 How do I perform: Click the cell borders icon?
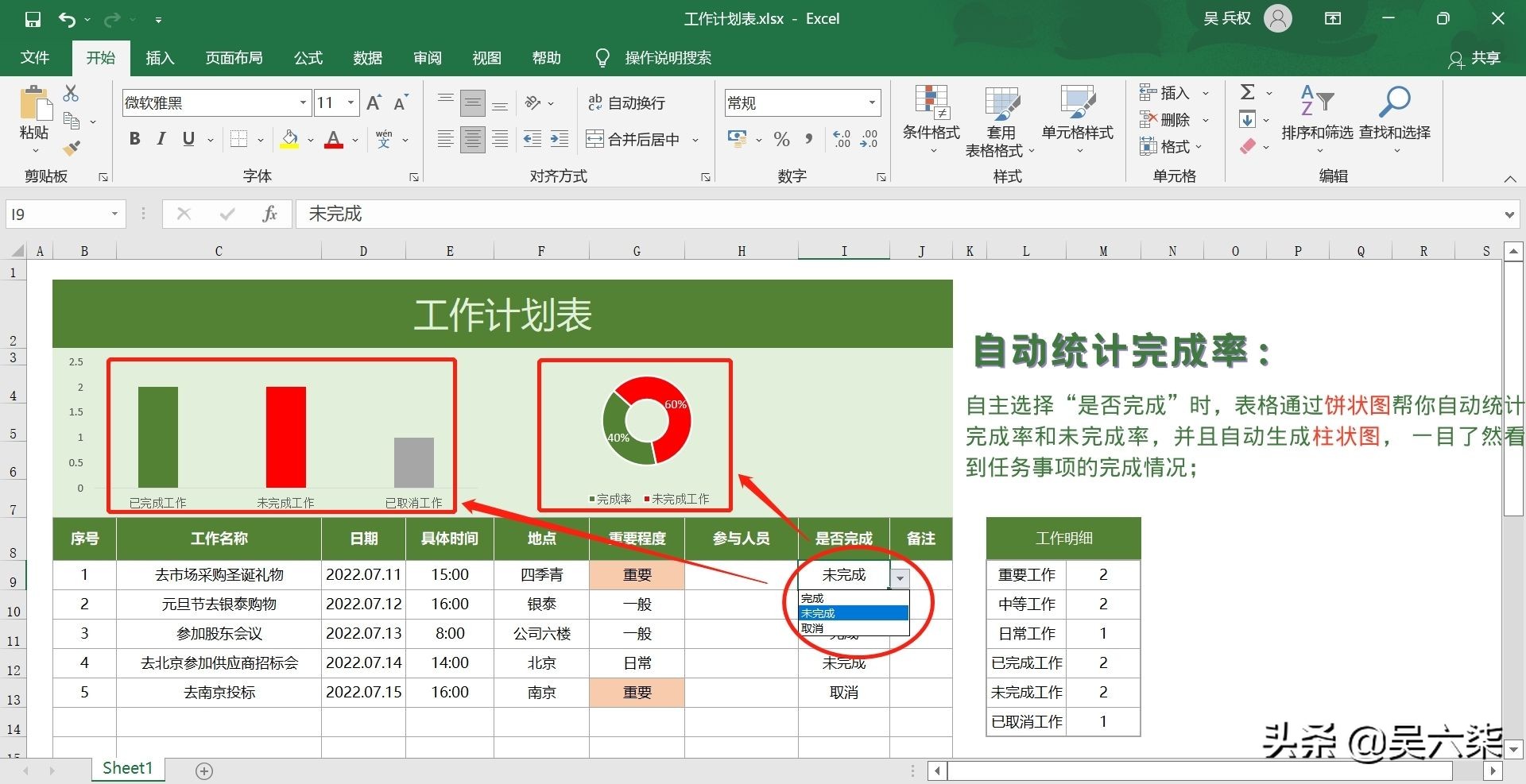(x=238, y=139)
